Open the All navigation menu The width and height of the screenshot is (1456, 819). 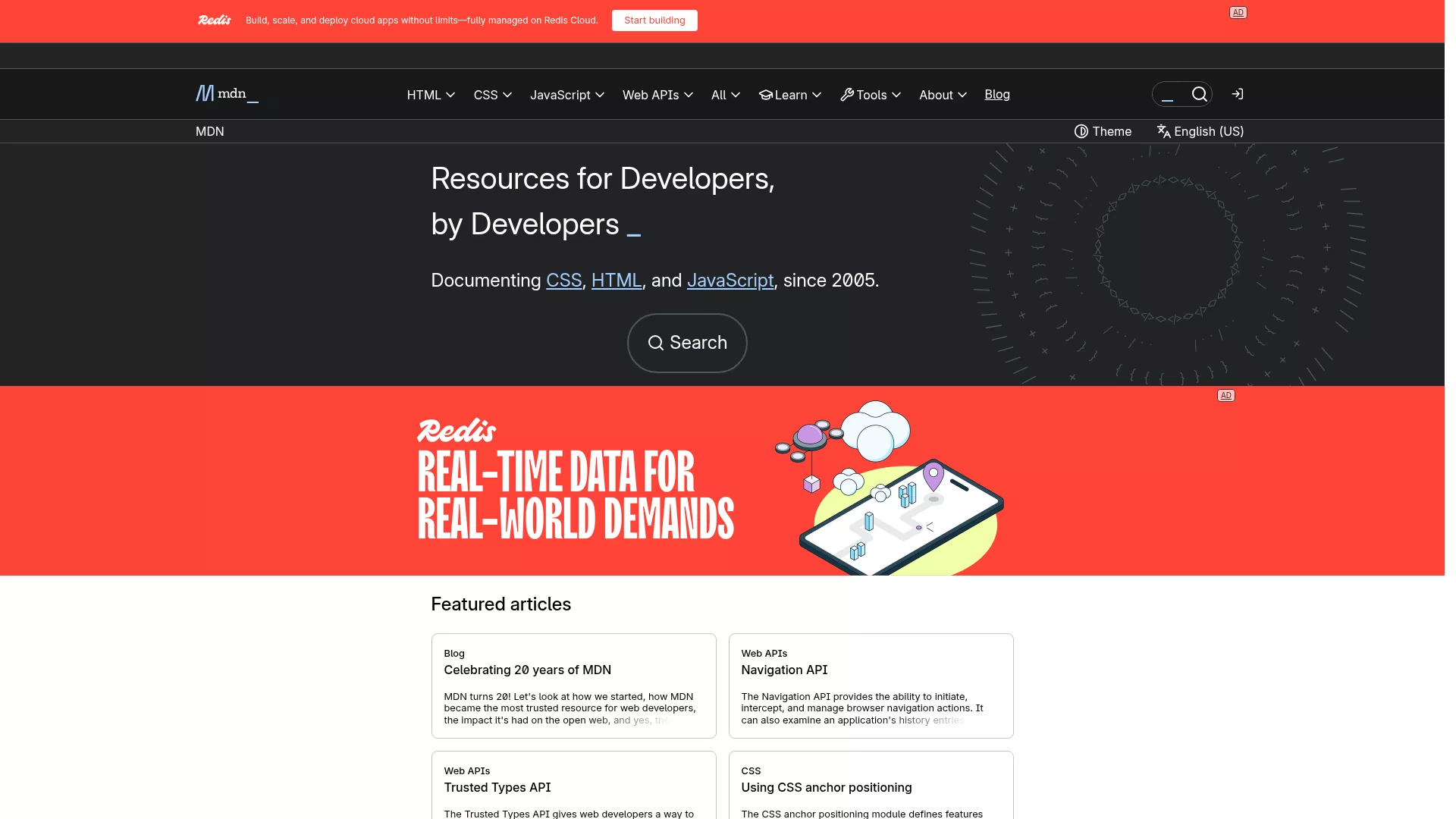(726, 95)
